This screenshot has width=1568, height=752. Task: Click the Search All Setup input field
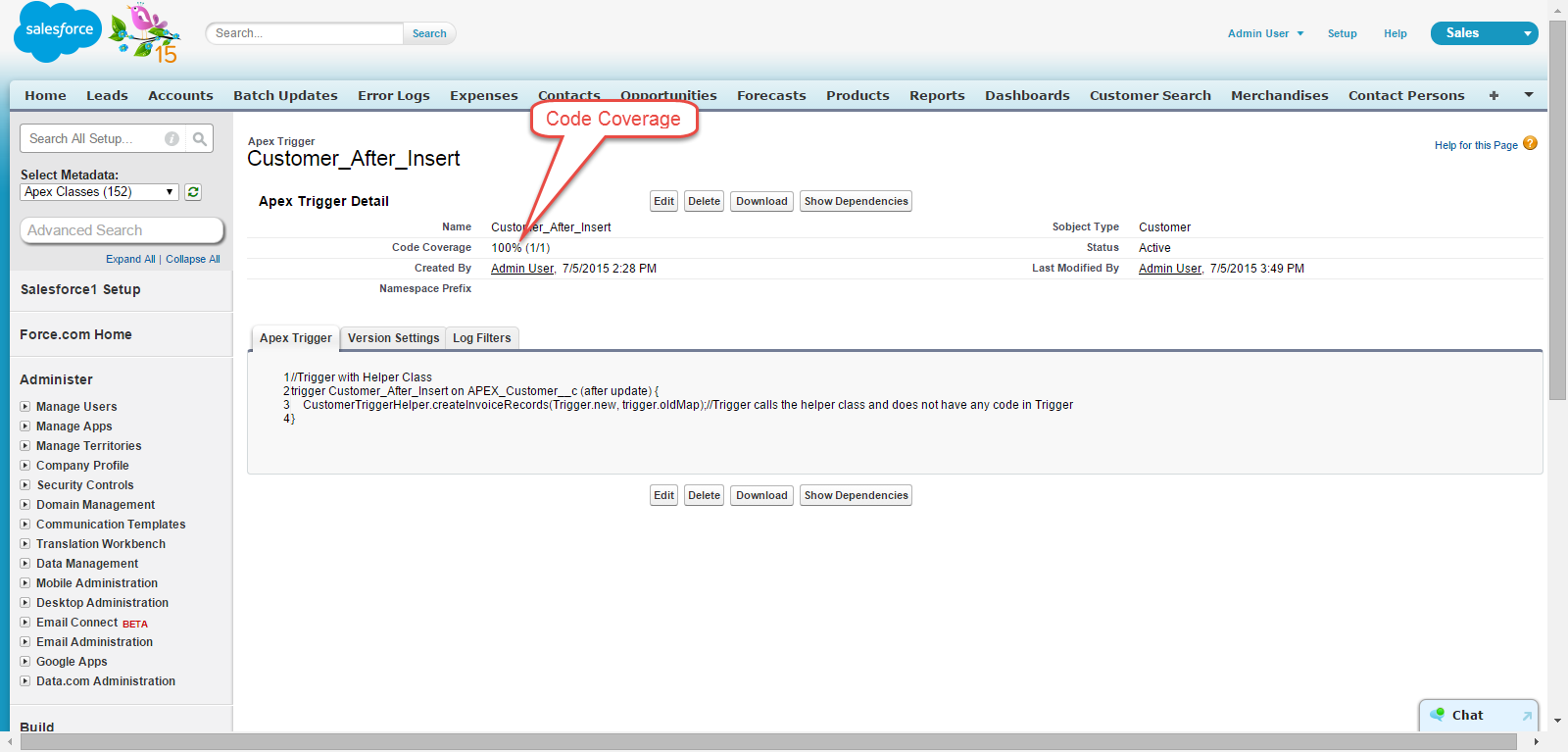pos(93,139)
